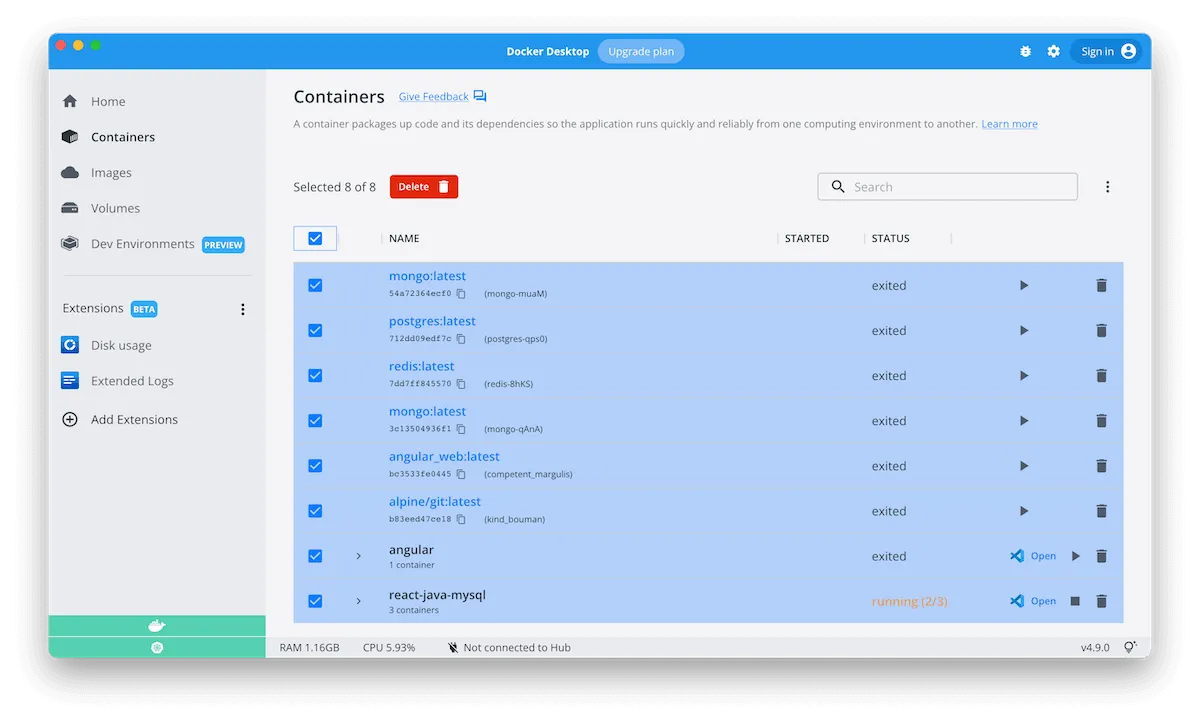The width and height of the screenshot is (1200, 722).
Task: Start the postgres-qps0 container
Action: 1023,331
